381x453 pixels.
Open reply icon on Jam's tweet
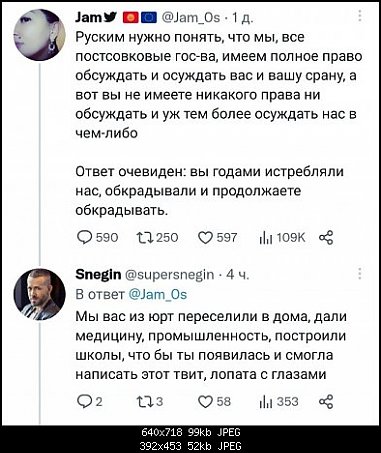(83, 238)
